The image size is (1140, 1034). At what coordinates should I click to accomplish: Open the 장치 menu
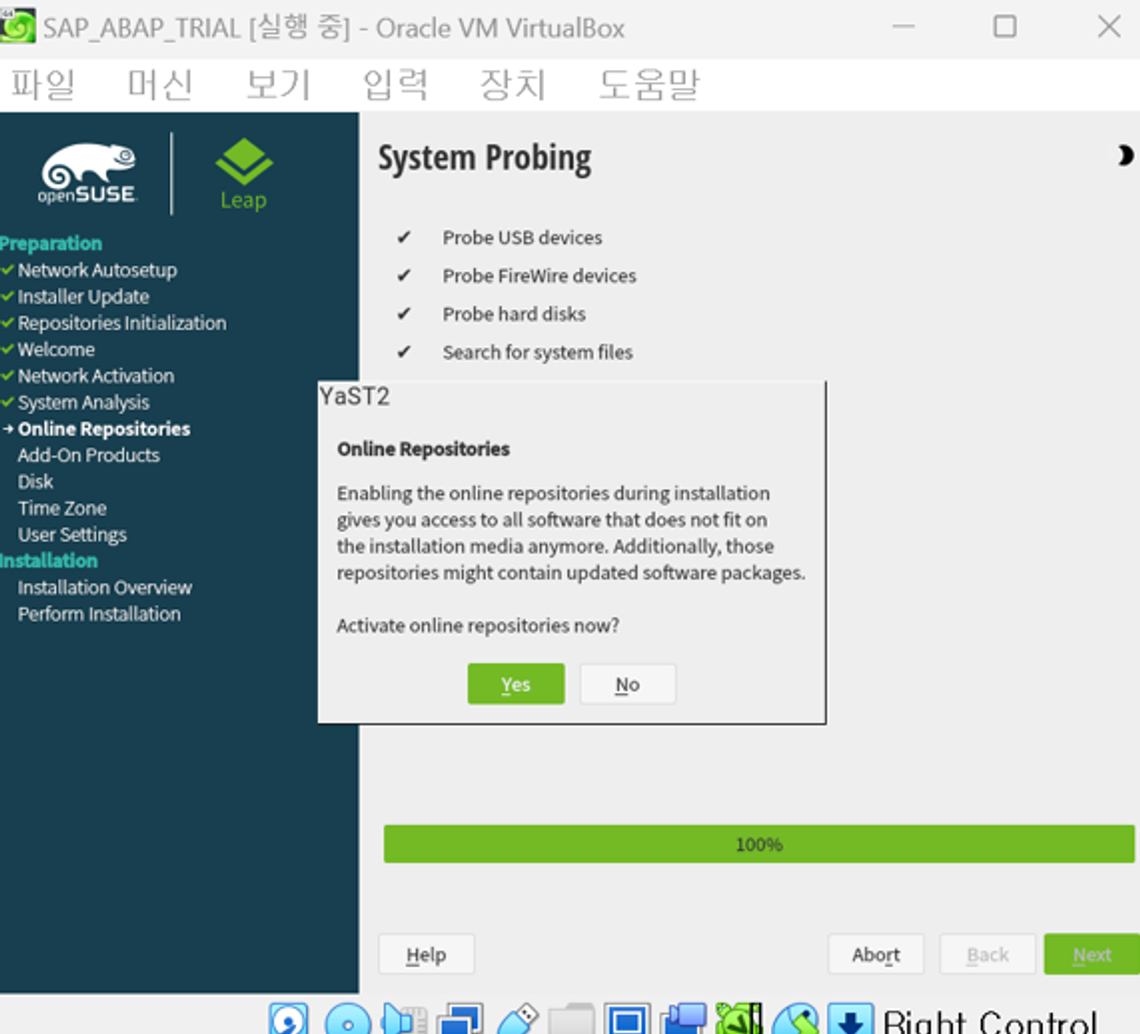(513, 84)
